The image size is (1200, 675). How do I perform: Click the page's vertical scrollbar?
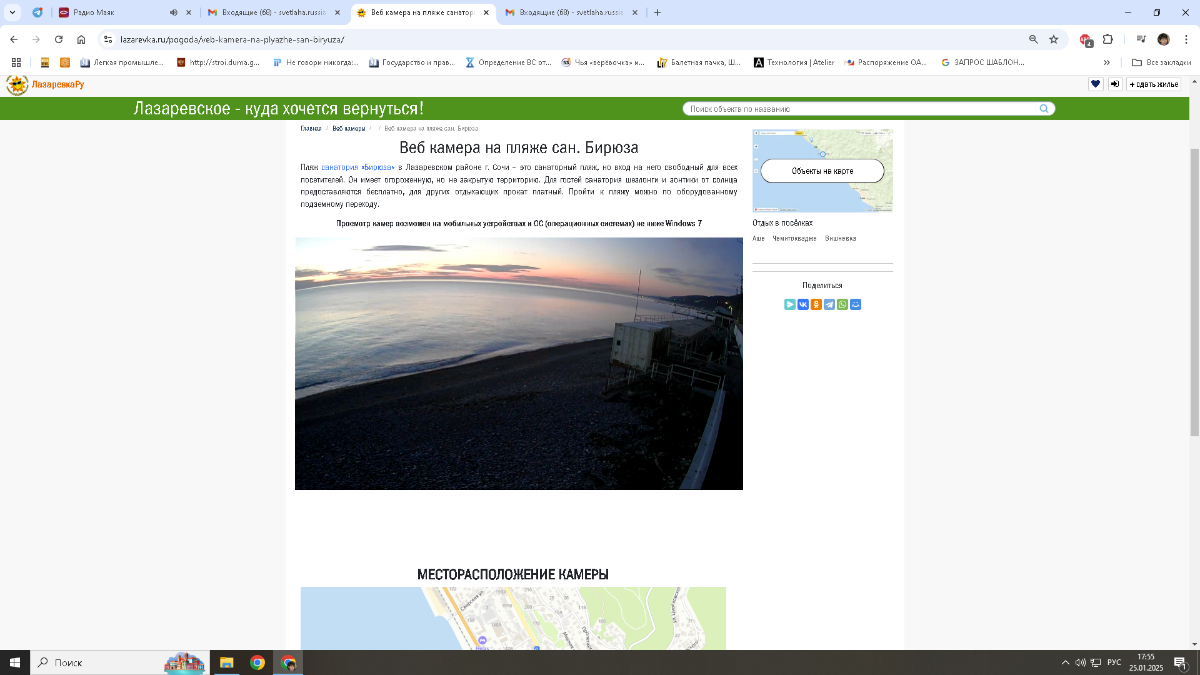(1194, 290)
